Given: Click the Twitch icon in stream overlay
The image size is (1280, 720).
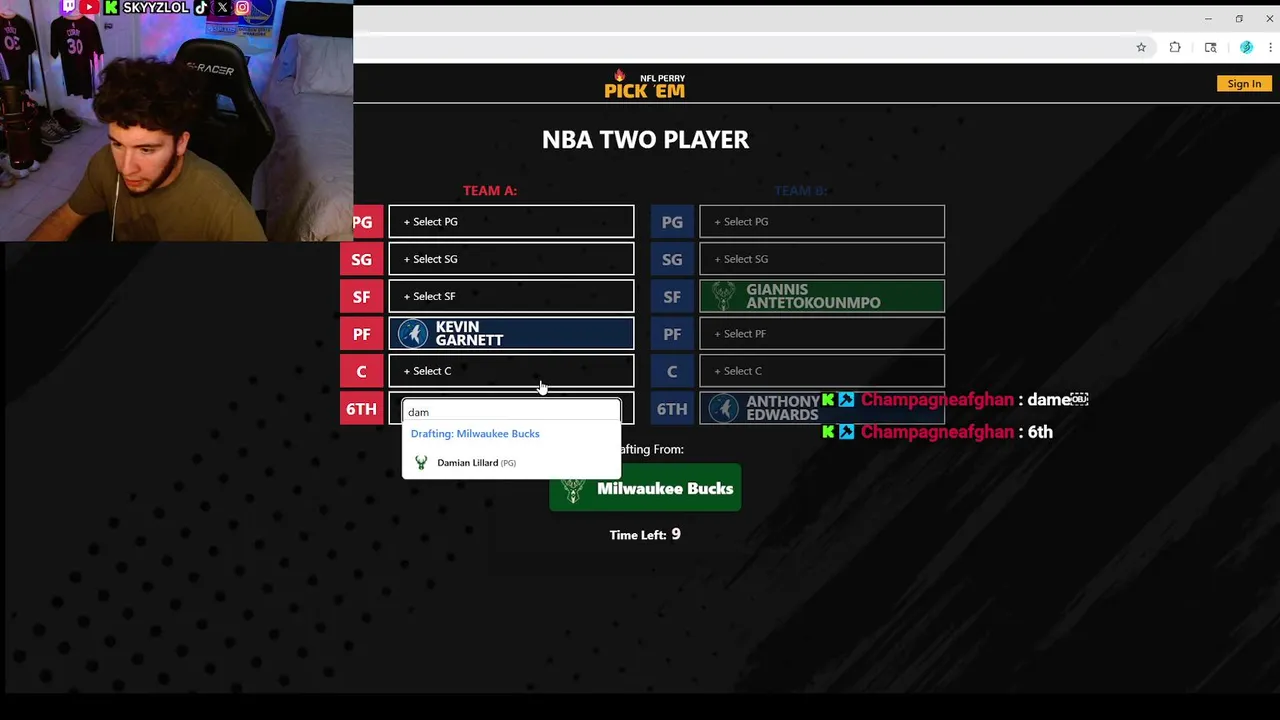Looking at the screenshot, I should (x=69, y=7).
